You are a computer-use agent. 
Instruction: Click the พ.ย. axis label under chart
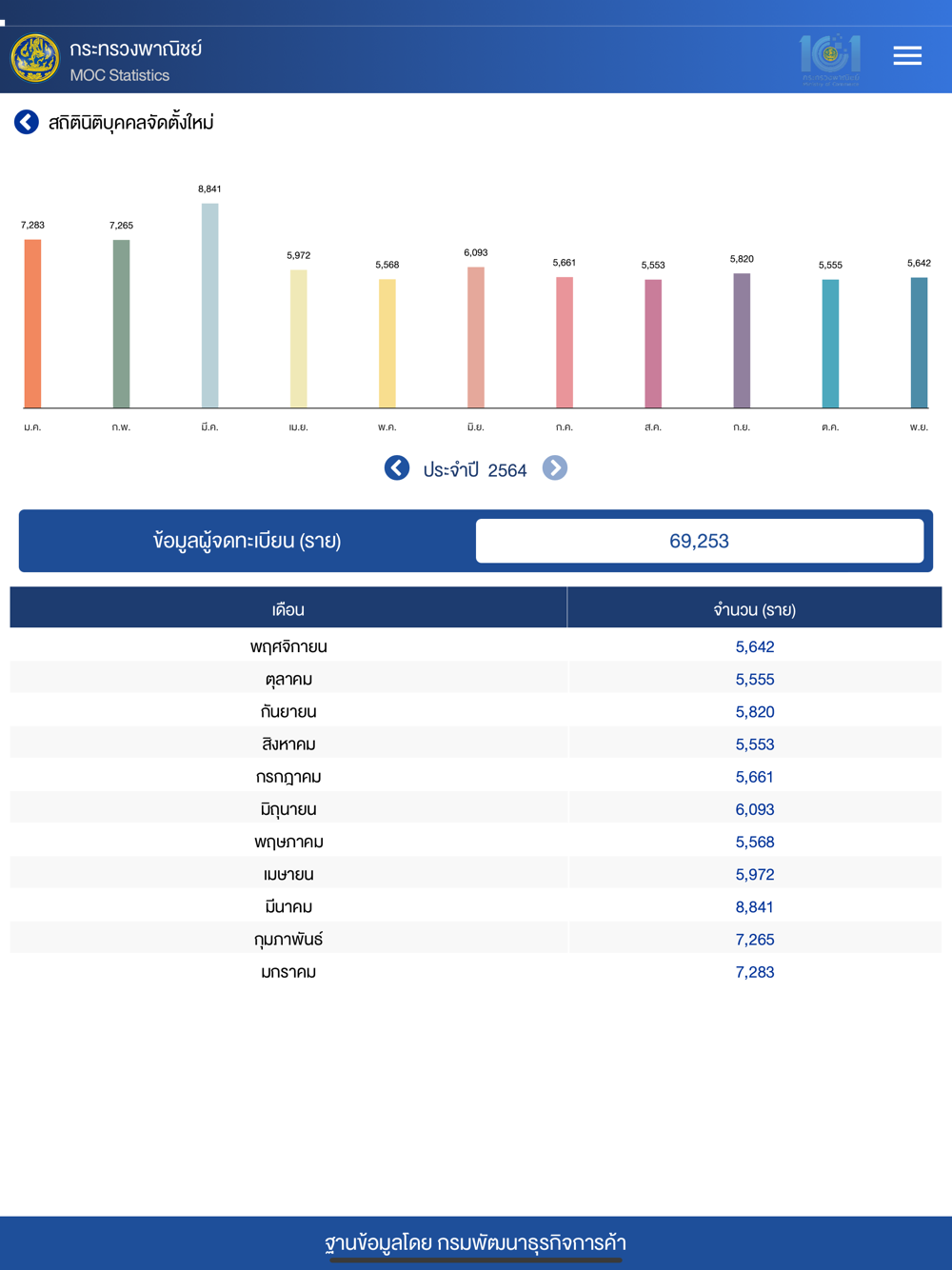(919, 427)
